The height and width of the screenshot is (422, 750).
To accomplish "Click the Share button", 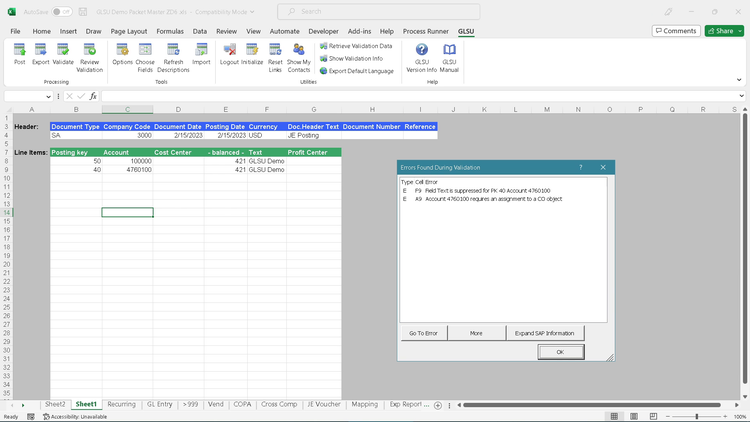I will (x=720, y=31).
